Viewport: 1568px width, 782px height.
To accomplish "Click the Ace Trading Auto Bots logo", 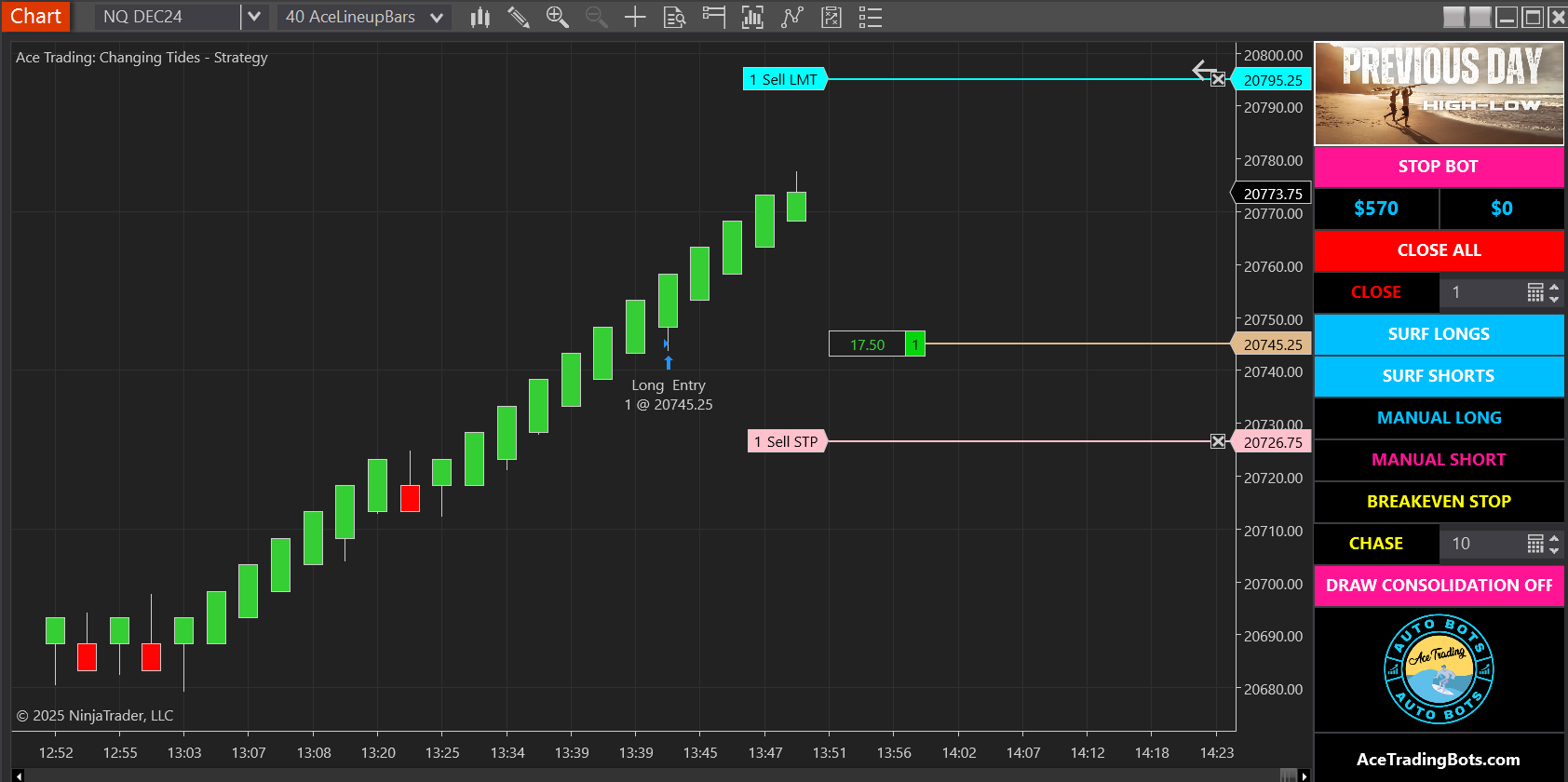I will click(1439, 668).
